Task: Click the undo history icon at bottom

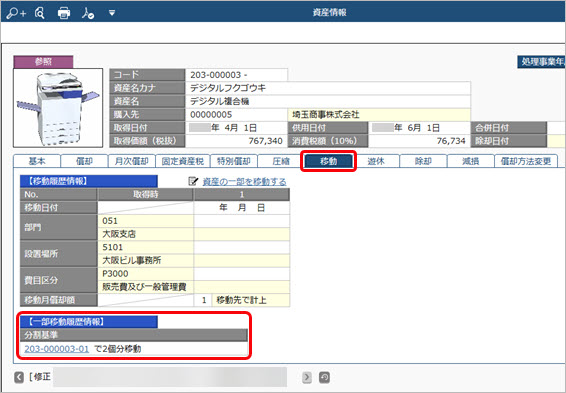Action: [x=324, y=377]
